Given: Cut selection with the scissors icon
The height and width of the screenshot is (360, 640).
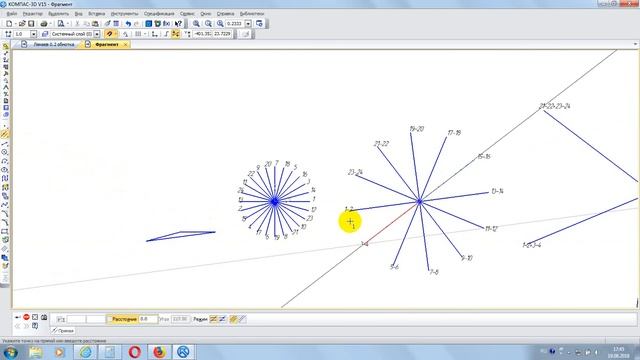Looking at the screenshot, I should (x=77, y=24).
